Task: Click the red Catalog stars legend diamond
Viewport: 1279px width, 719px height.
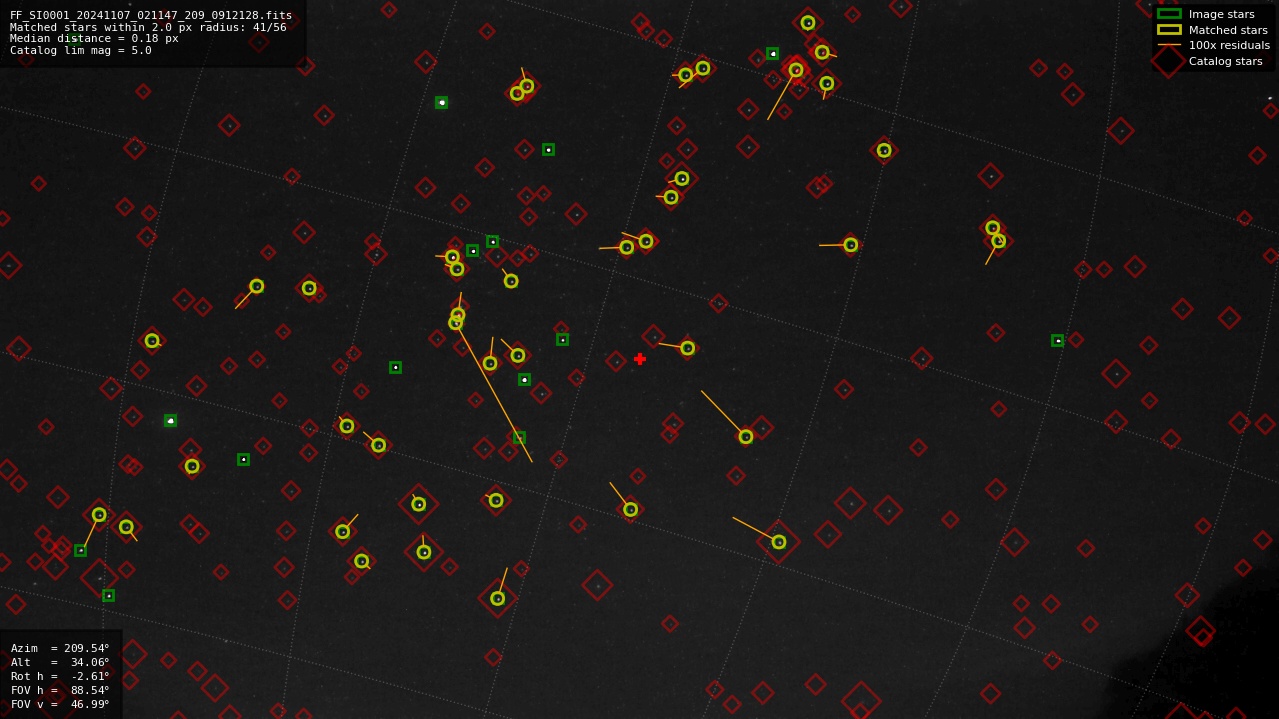Action: pyautogui.click(x=1168, y=61)
